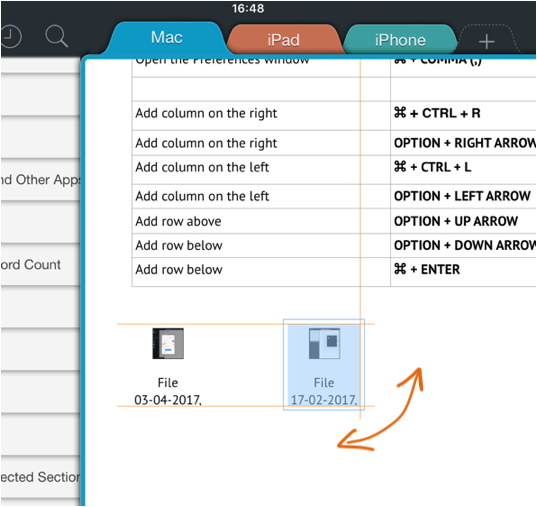Open the Word Count sidebar item
The height and width of the screenshot is (507, 537).
(x=40, y=264)
